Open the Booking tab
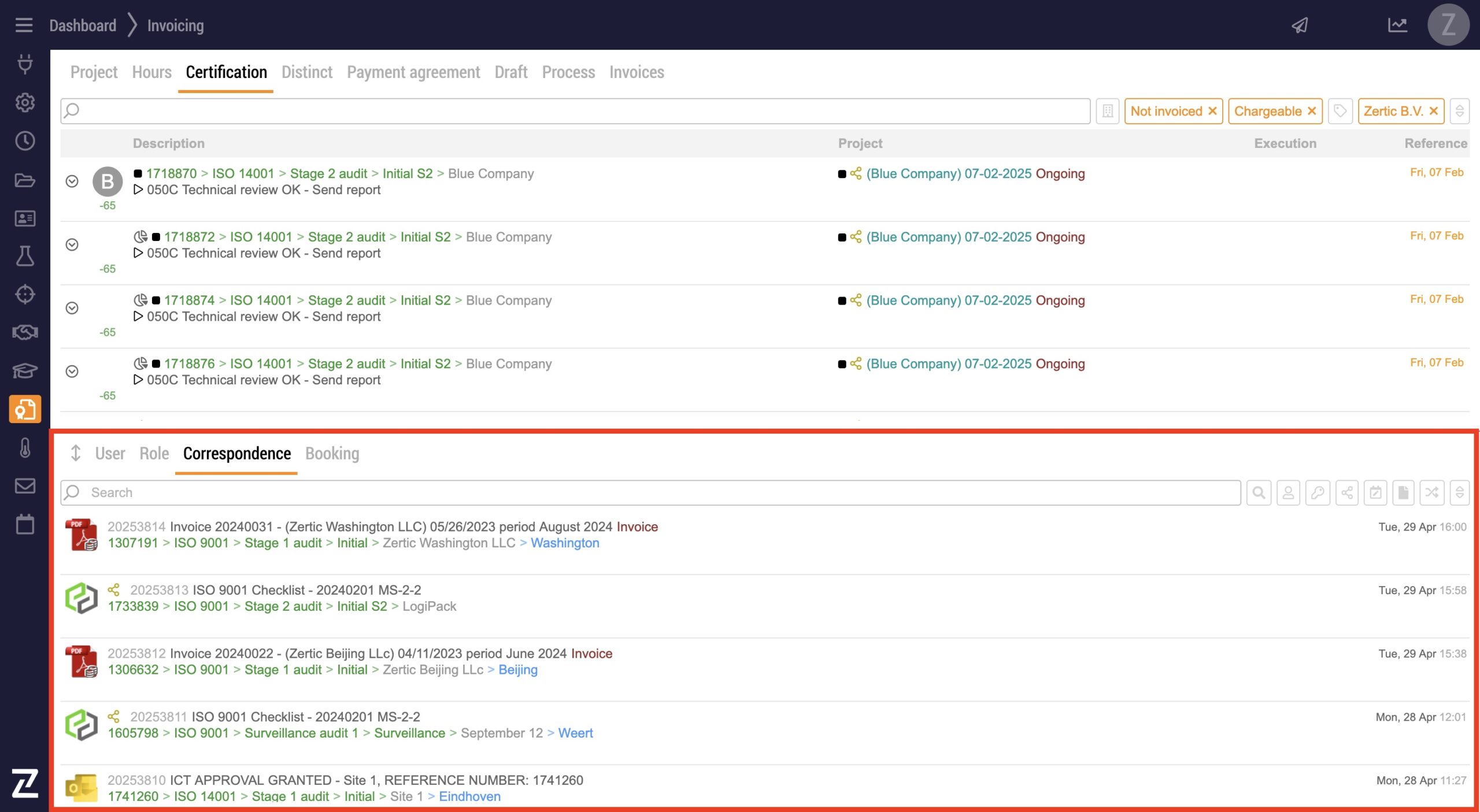Viewport: 1480px width, 812px height. point(332,454)
